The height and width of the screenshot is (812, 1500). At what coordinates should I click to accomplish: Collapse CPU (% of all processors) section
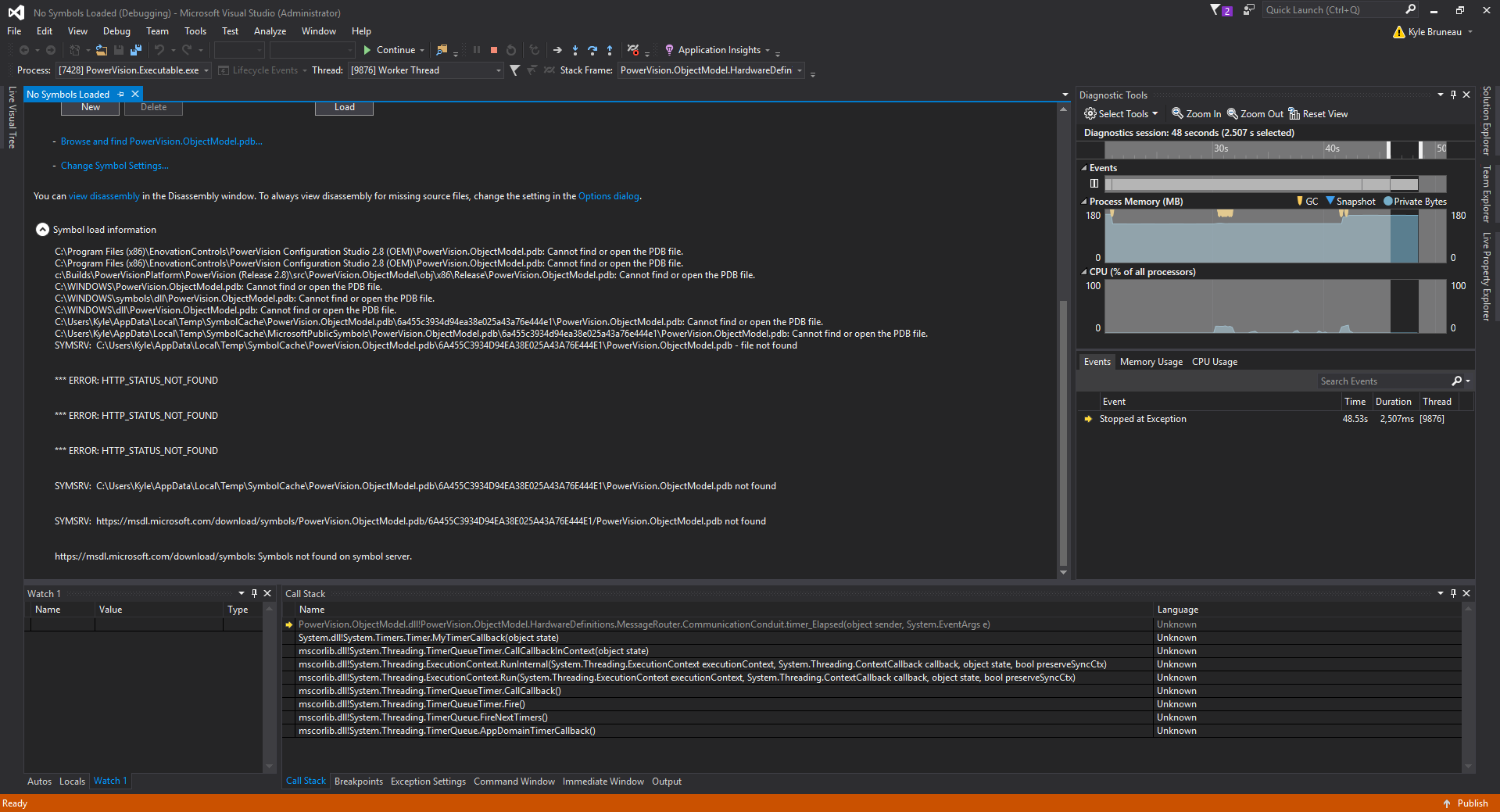[x=1084, y=272]
